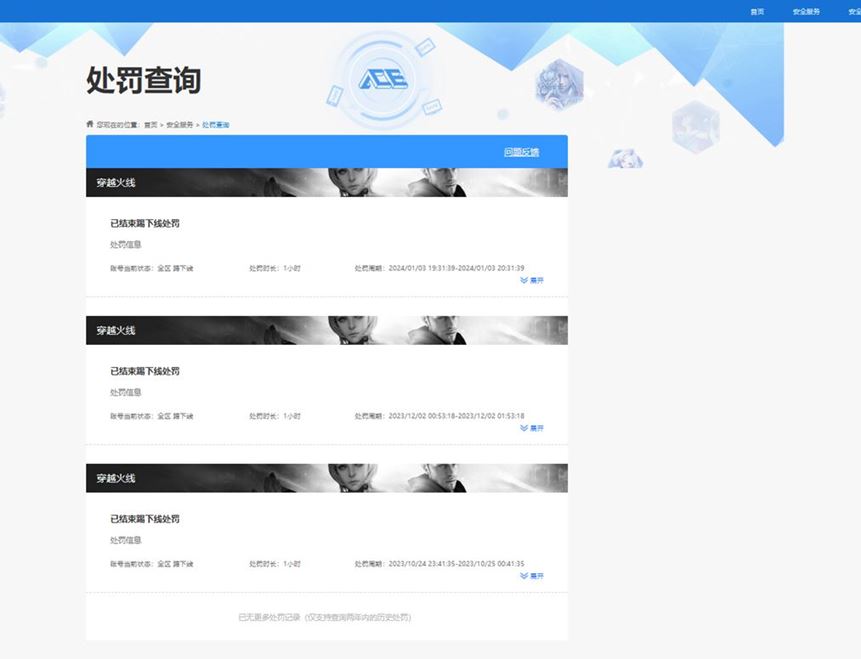Expand the 2023/10/24 punishment record
The height and width of the screenshot is (659, 861).
point(532,576)
